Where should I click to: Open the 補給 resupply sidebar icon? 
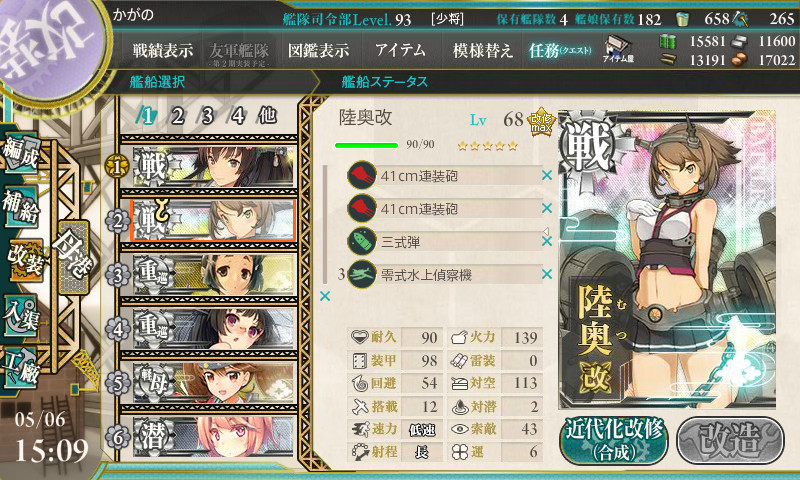click(x=20, y=207)
